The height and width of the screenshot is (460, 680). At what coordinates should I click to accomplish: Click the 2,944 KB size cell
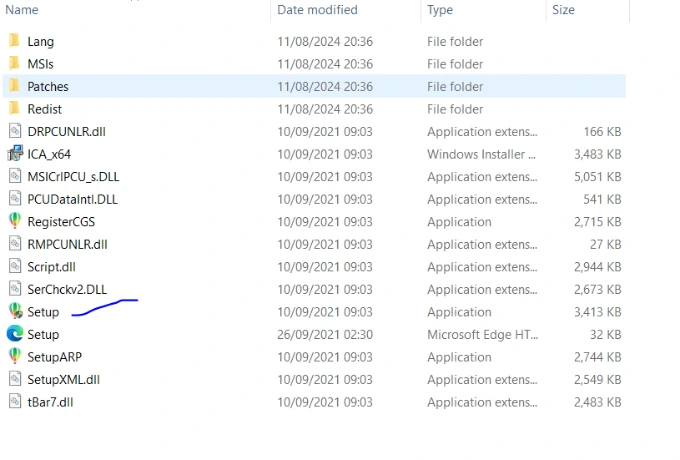pos(598,267)
